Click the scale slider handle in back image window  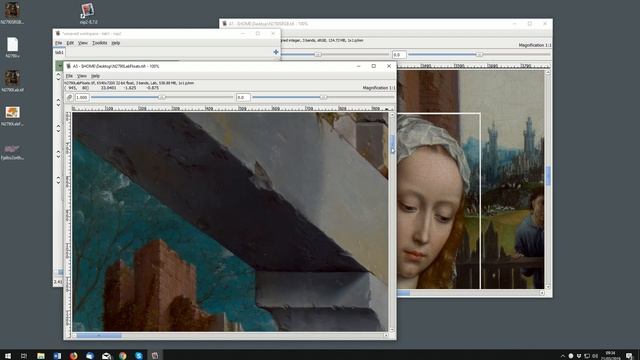coord(318,54)
